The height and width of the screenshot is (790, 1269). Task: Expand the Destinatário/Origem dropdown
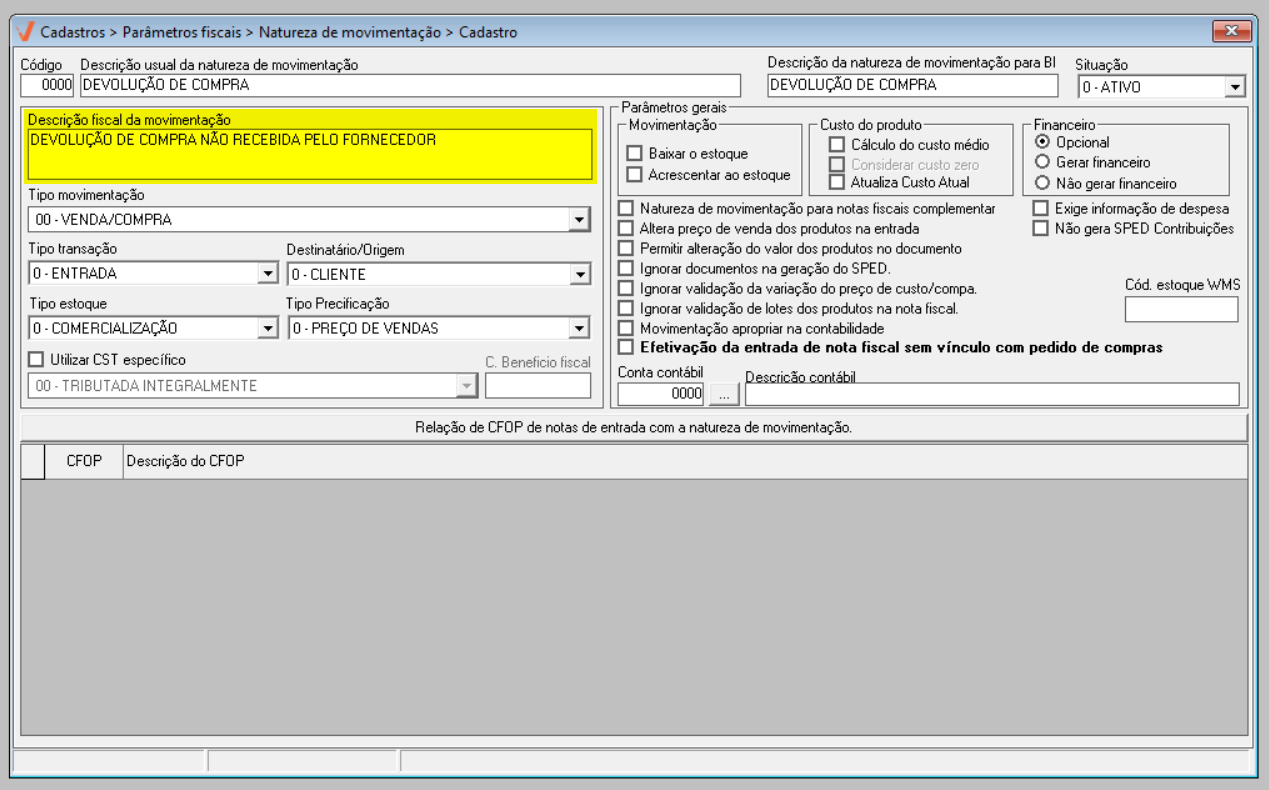coord(579,274)
